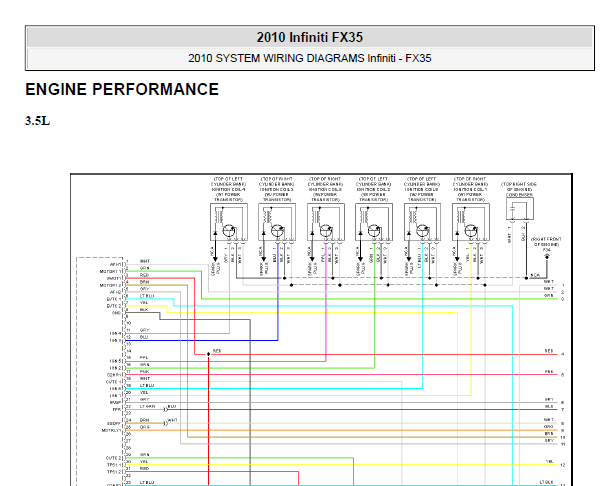Click the 'BLK' wire label at pin 8
Image resolution: width=609 pixels, height=486 pixels.
[x=144, y=310]
